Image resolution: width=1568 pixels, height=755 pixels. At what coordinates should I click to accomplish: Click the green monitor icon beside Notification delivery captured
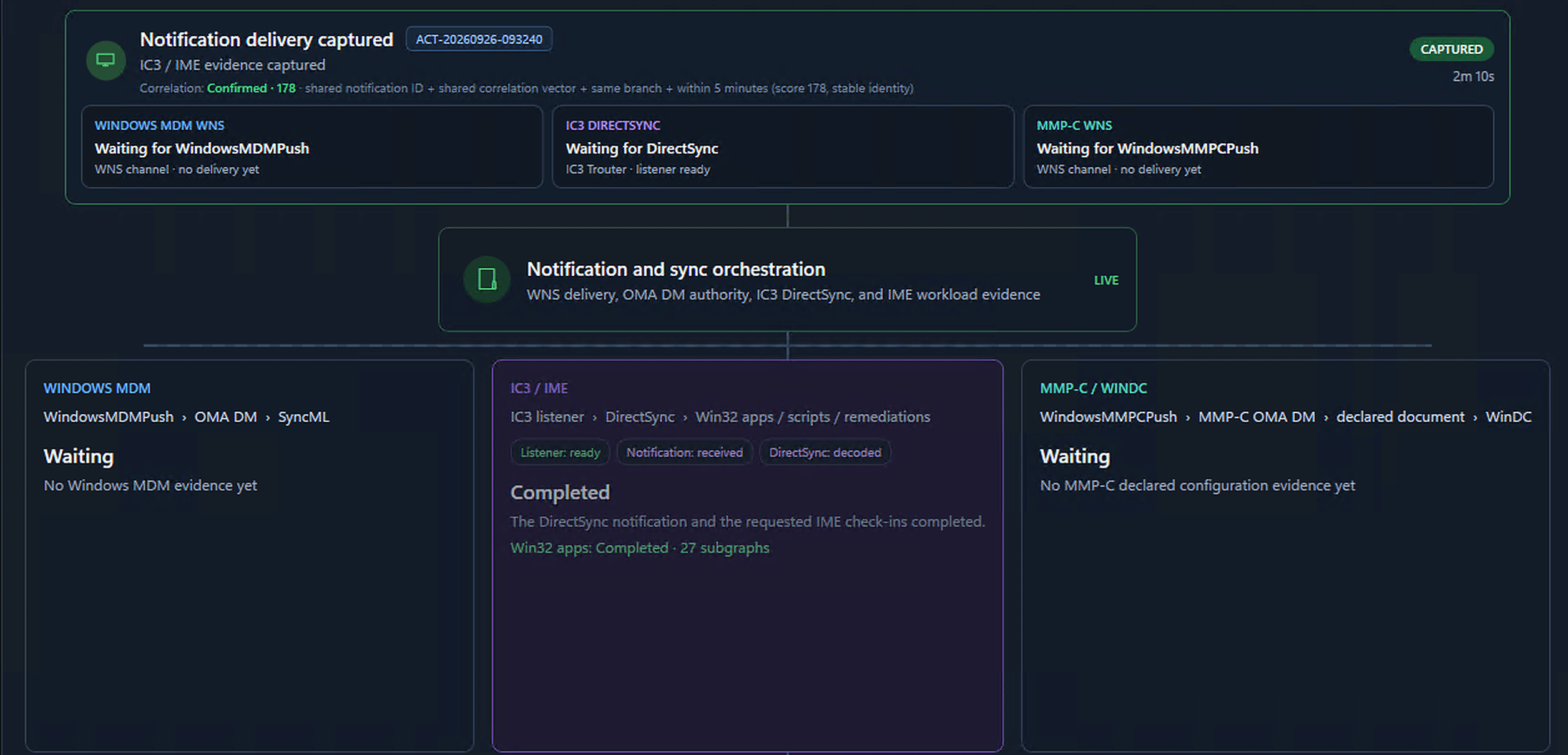coord(105,61)
